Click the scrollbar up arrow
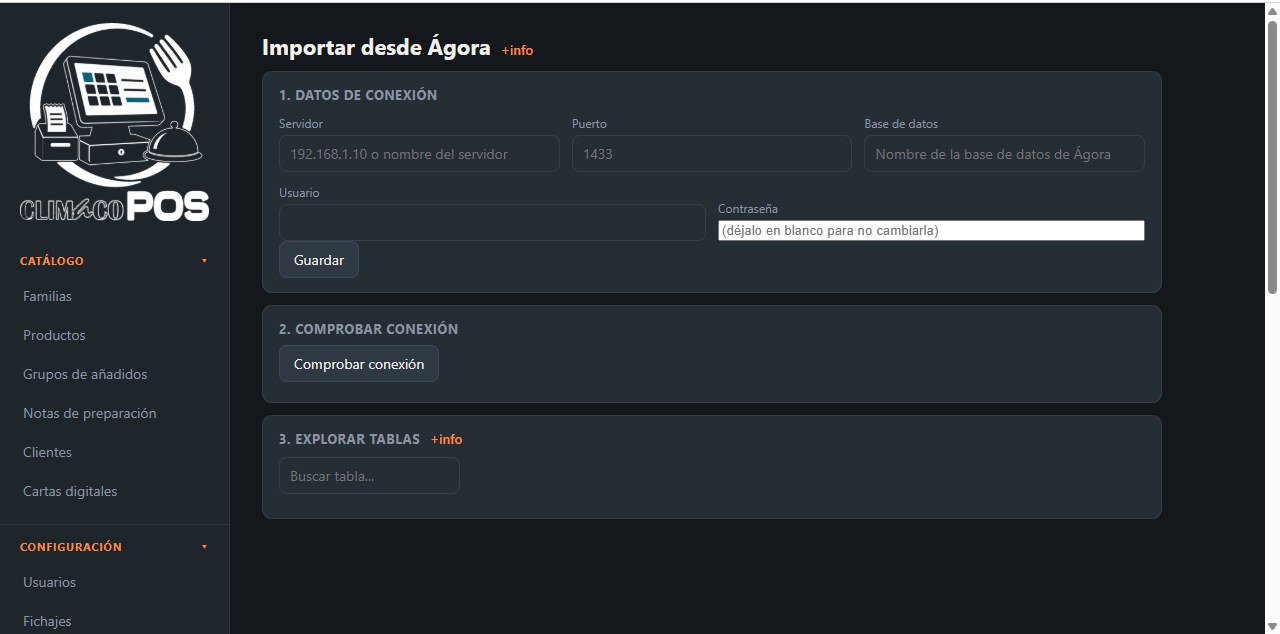This screenshot has width=1280, height=634. coord(1272,10)
